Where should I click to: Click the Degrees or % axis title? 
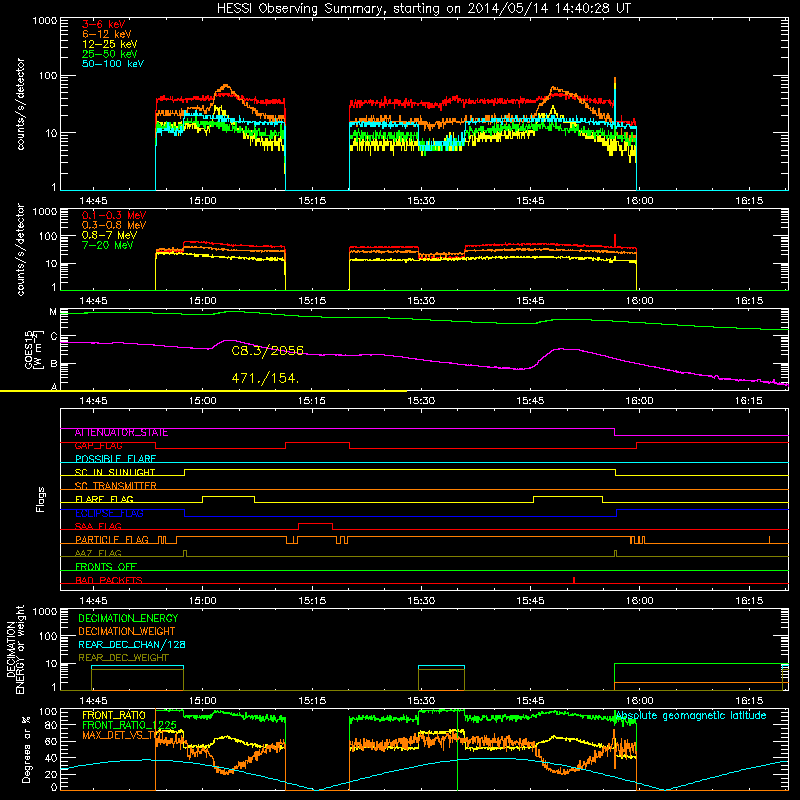(x=26, y=749)
